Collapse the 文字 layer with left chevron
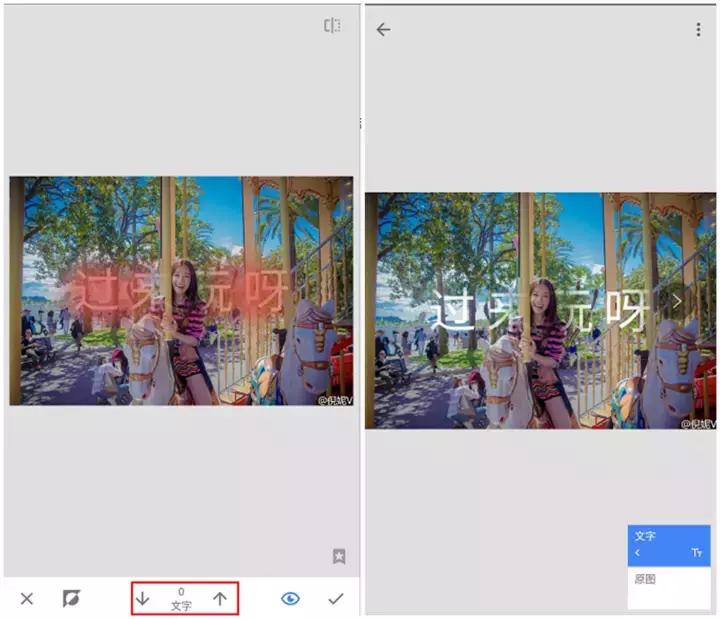The height and width of the screenshot is (619, 720). tap(637, 552)
